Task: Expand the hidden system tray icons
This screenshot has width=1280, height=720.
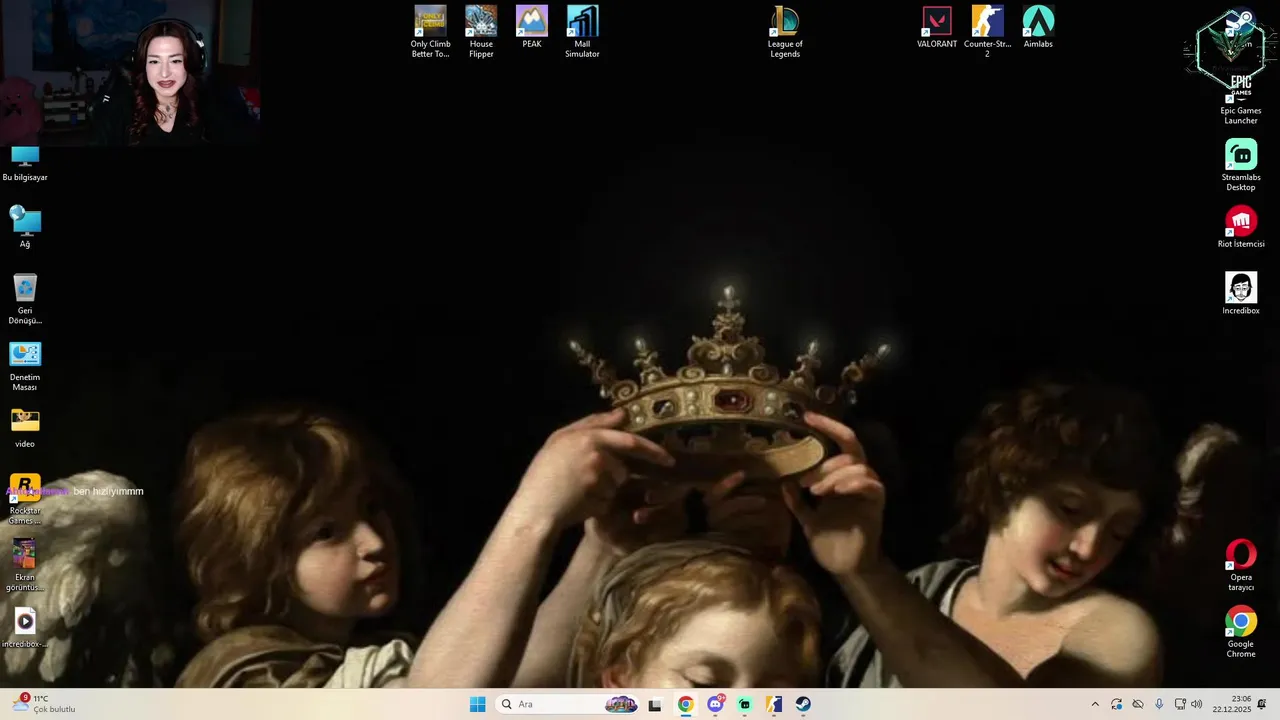Action: coord(1095,704)
